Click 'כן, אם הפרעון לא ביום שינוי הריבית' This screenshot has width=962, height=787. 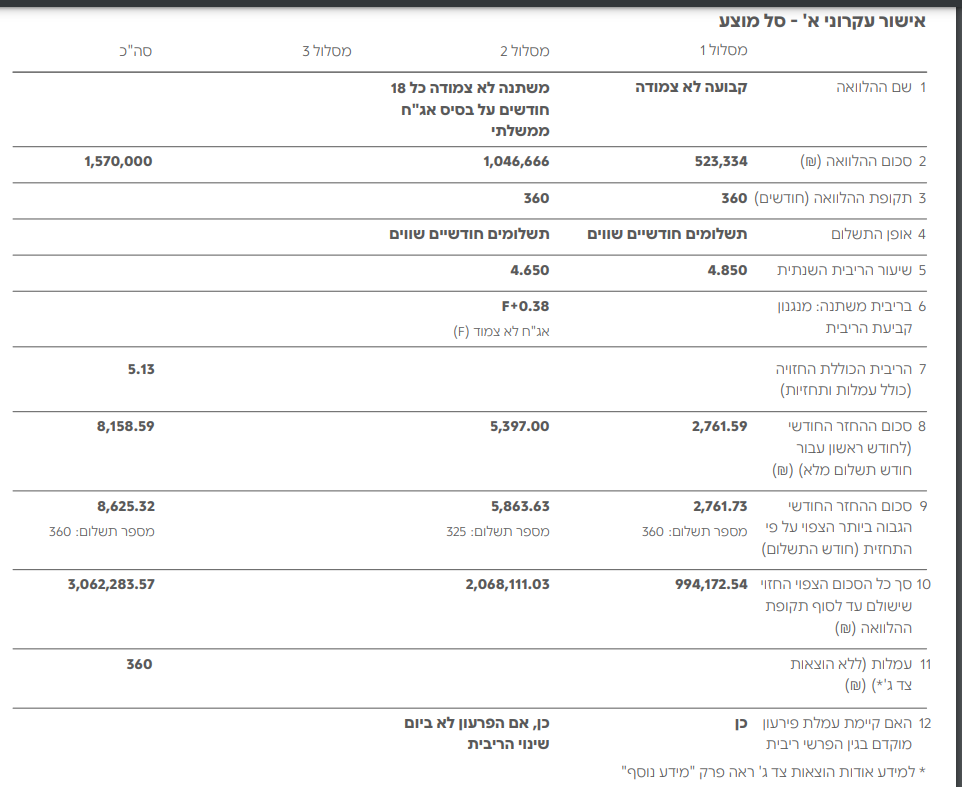[477, 734]
